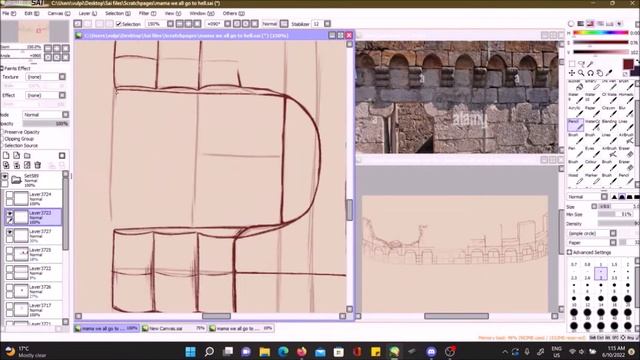Select the Blending brush preset

(x=609, y=125)
